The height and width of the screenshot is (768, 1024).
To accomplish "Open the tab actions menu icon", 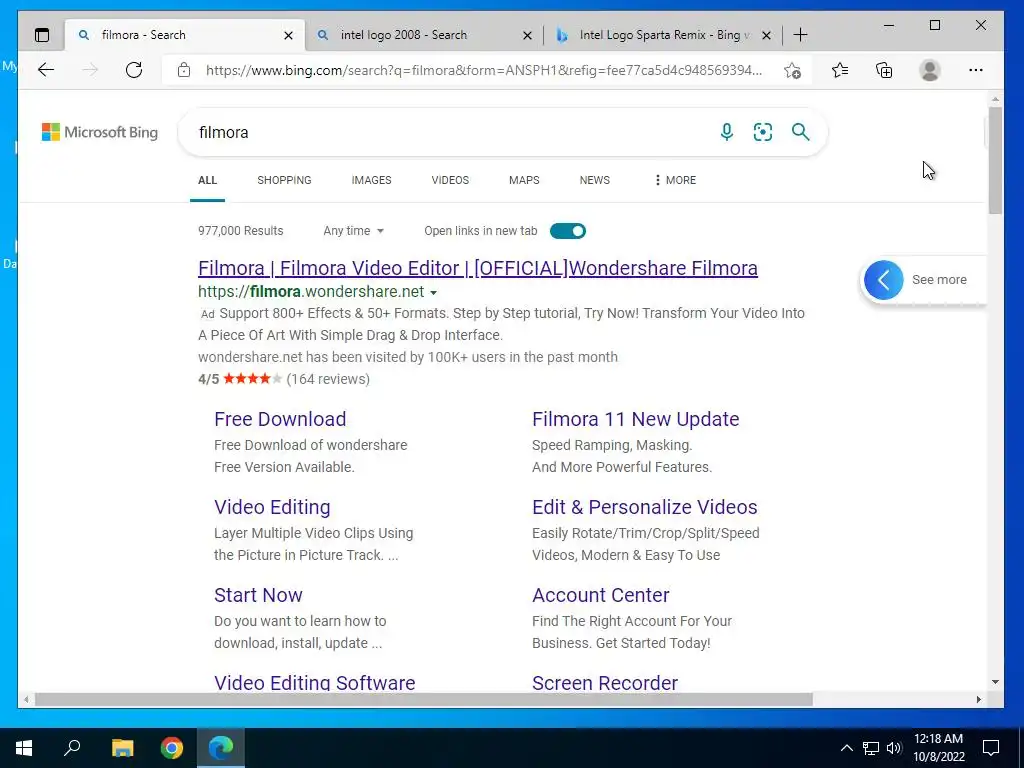I will pos(42,35).
